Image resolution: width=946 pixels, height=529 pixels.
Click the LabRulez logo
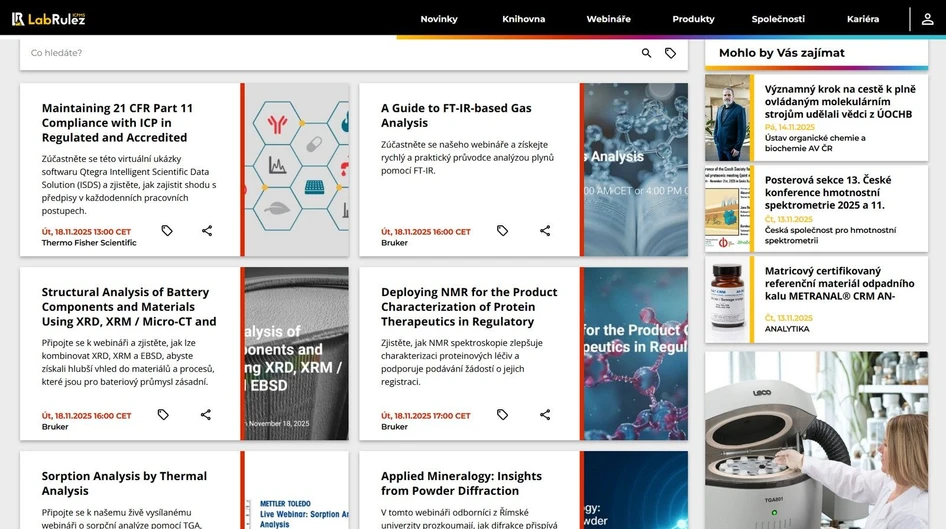49,19
